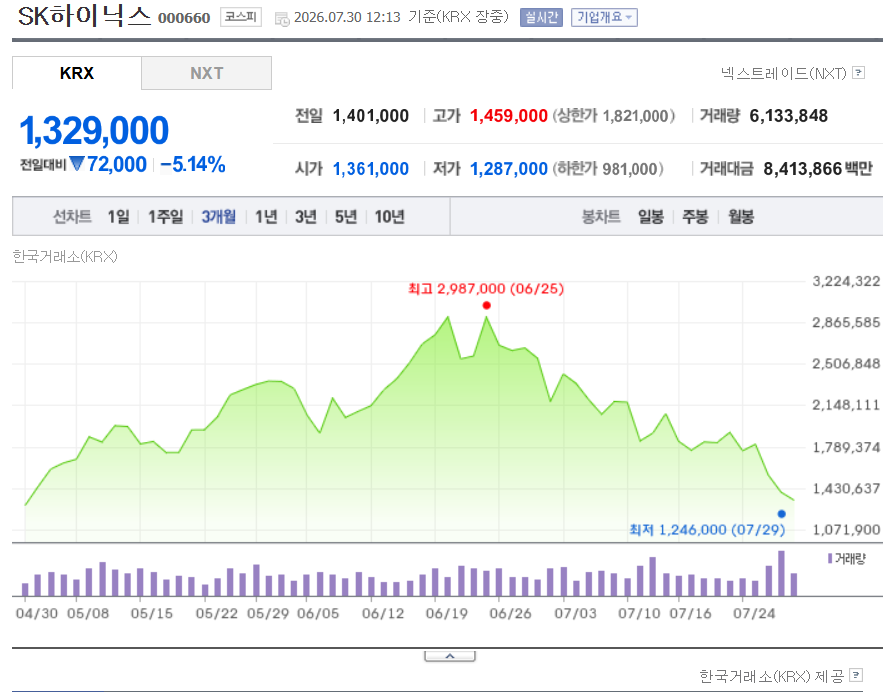883x692 pixels.
Task: Click the 시가 value 1,361,000
Action: pos(371,169)
